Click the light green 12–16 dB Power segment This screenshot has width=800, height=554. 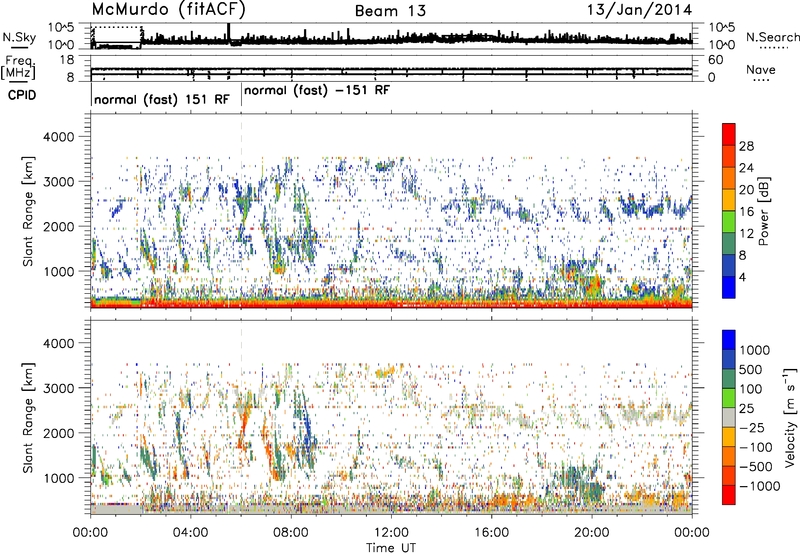click(x=729, y=221)
